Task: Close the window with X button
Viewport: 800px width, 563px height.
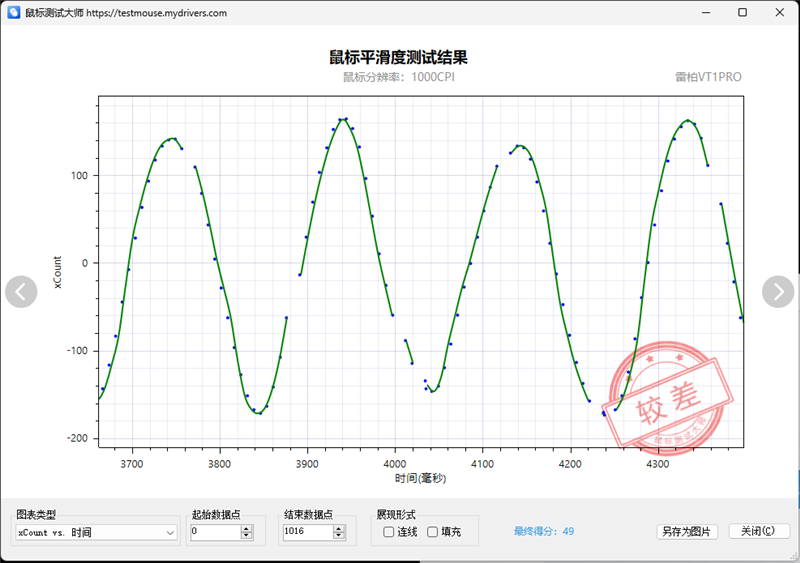Action: point(780,13)
